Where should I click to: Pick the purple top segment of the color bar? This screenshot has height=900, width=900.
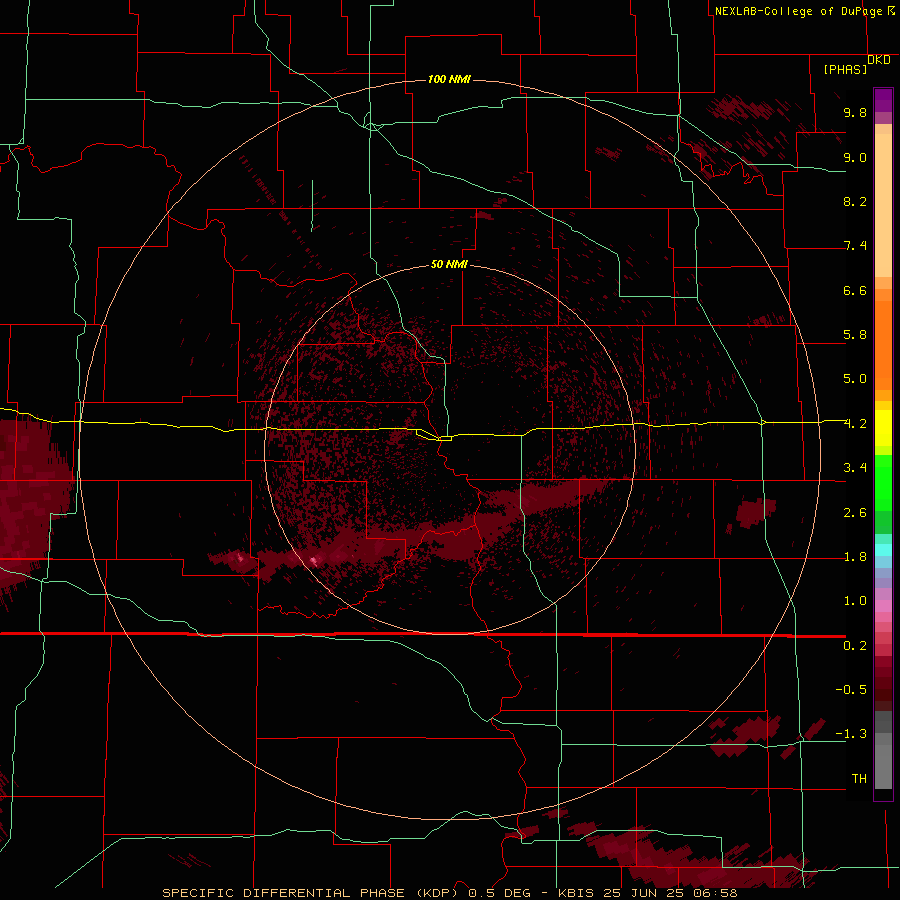coord(883,100)
